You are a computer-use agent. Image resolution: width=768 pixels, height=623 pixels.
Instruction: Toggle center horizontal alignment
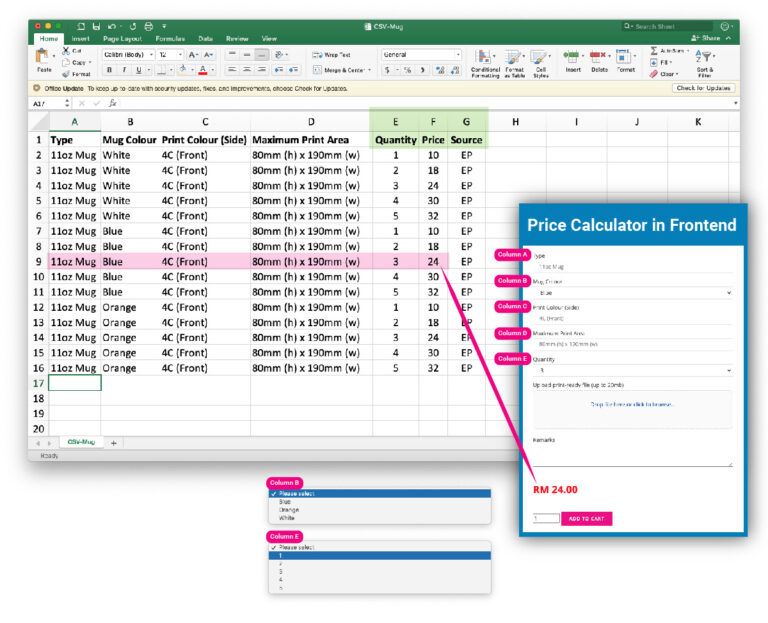pos(247,70)
